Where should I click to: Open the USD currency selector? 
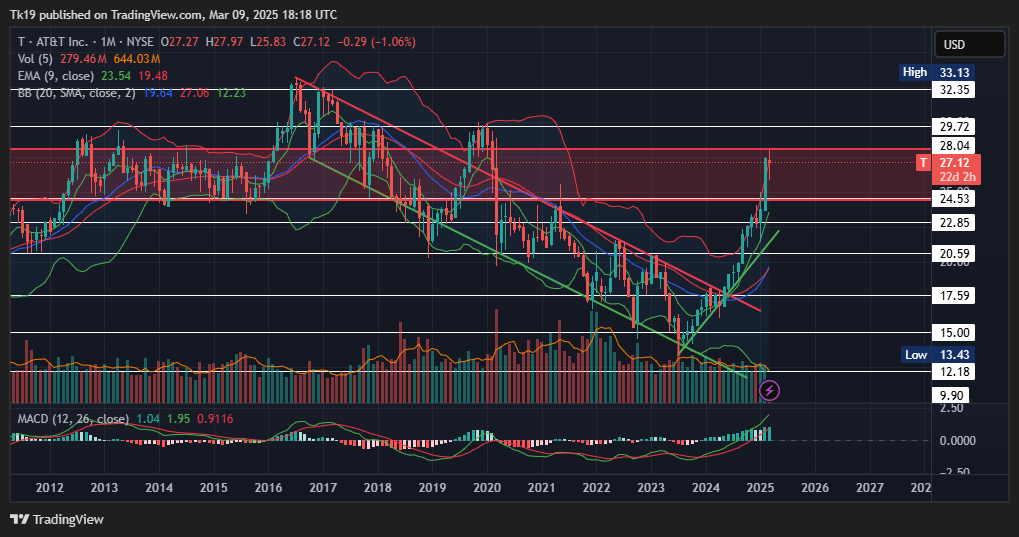969,44
